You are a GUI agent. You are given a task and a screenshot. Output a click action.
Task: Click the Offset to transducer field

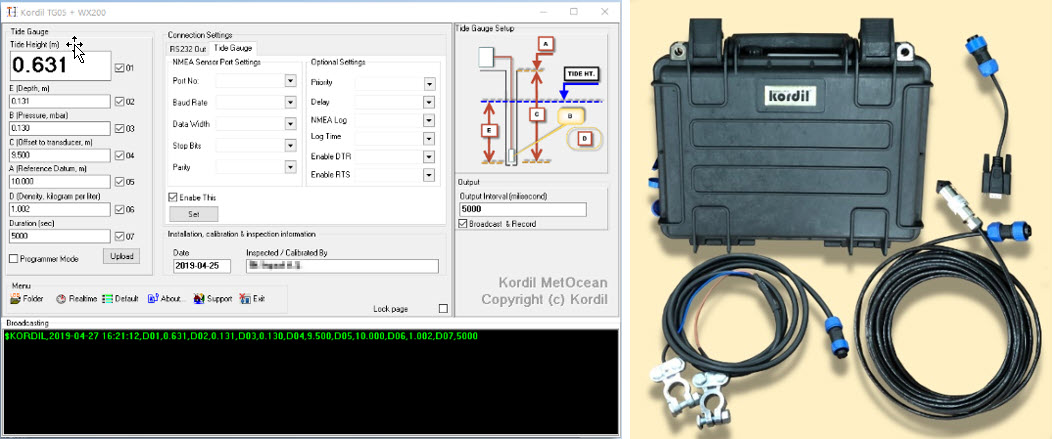[x=59, y=155]
